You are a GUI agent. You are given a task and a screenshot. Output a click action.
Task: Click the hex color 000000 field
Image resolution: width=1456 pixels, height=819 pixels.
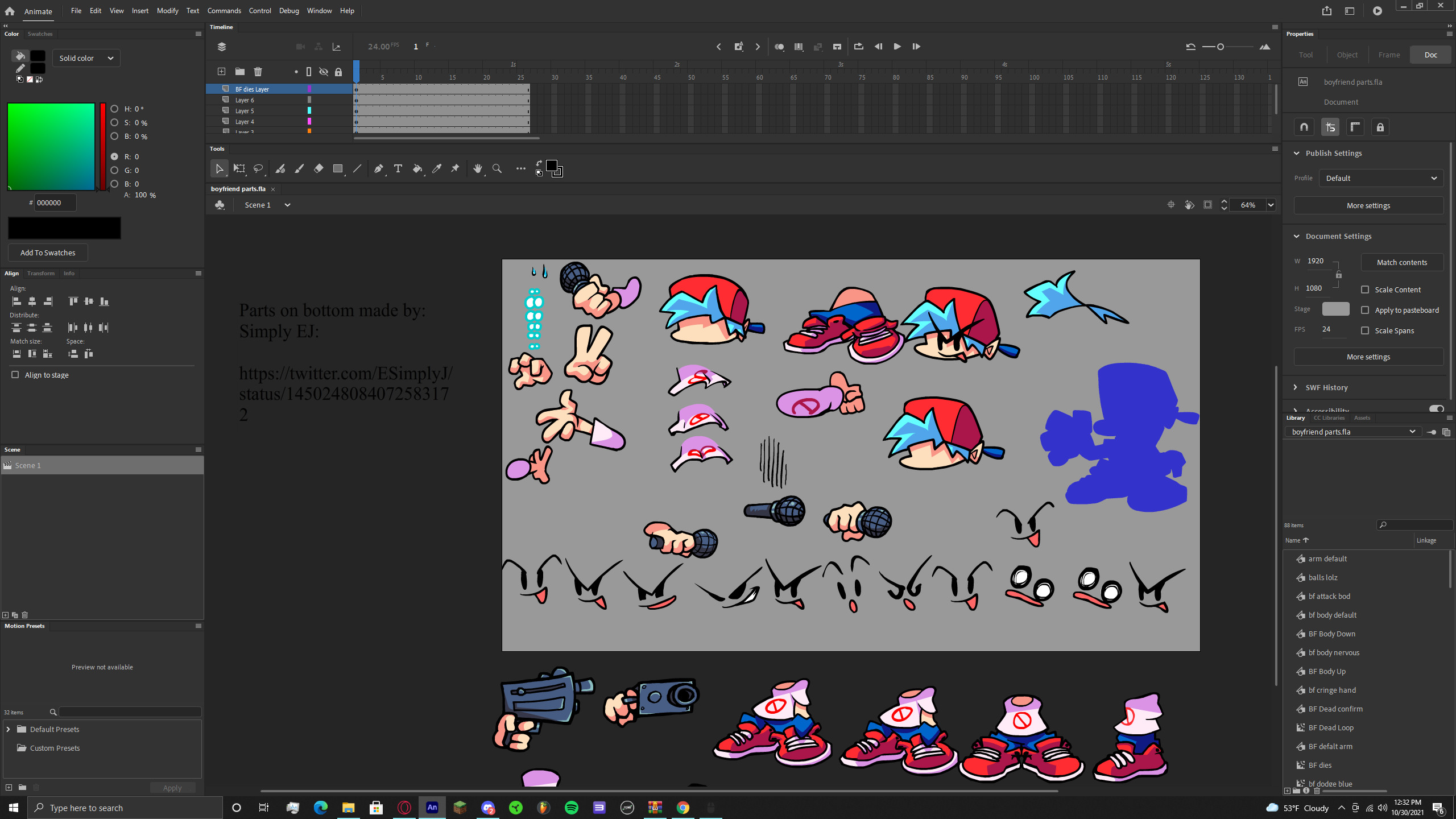(55, 202)
